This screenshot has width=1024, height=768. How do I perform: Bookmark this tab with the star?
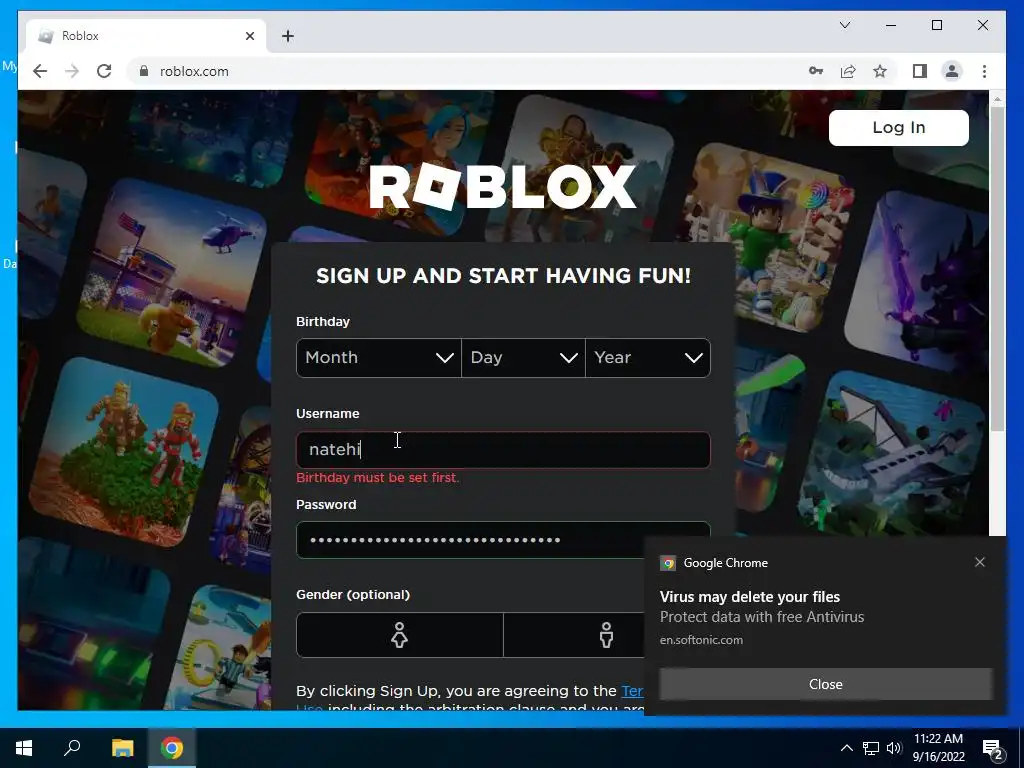[x=880, y=71]
